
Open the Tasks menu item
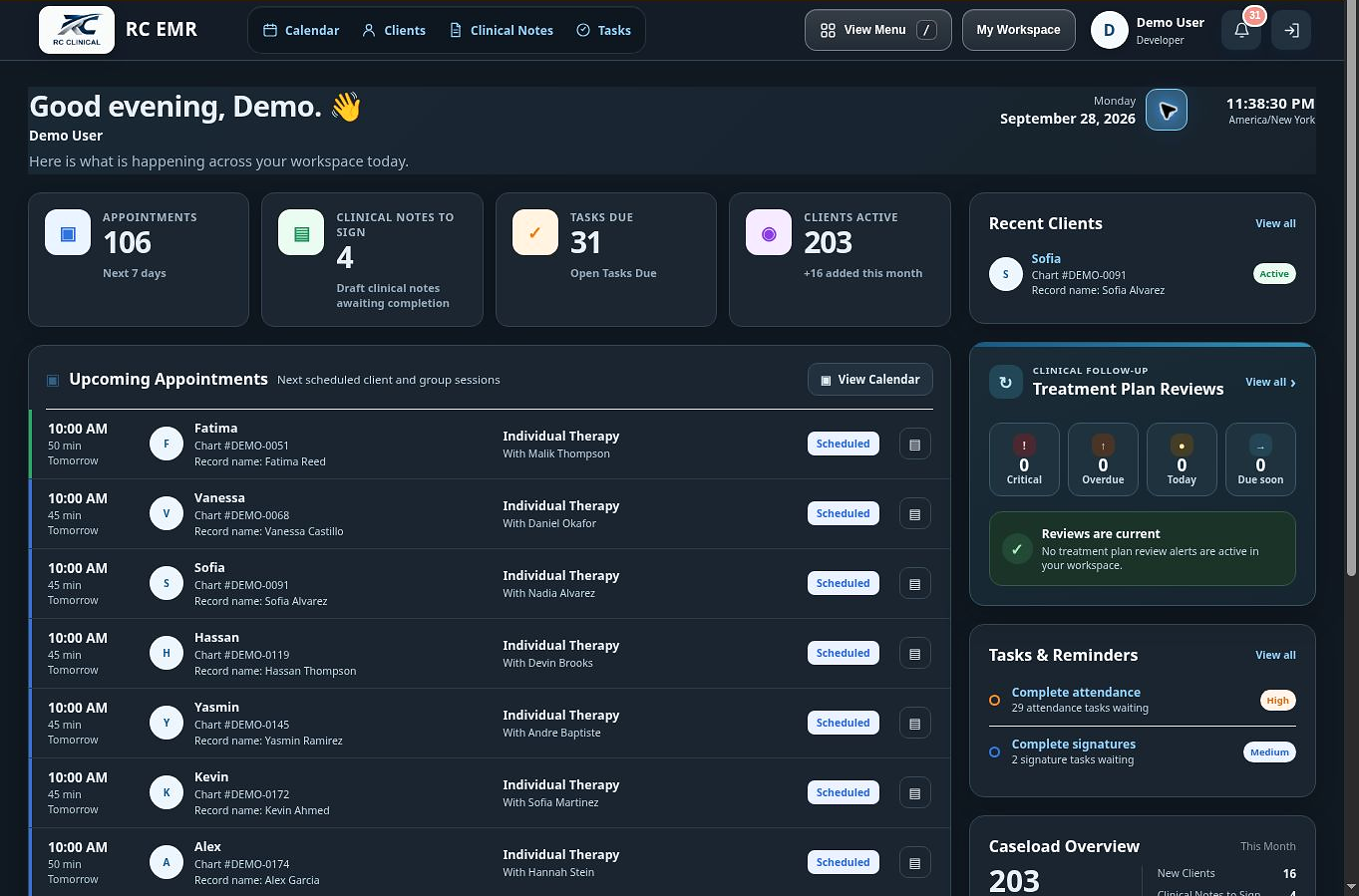603,30
